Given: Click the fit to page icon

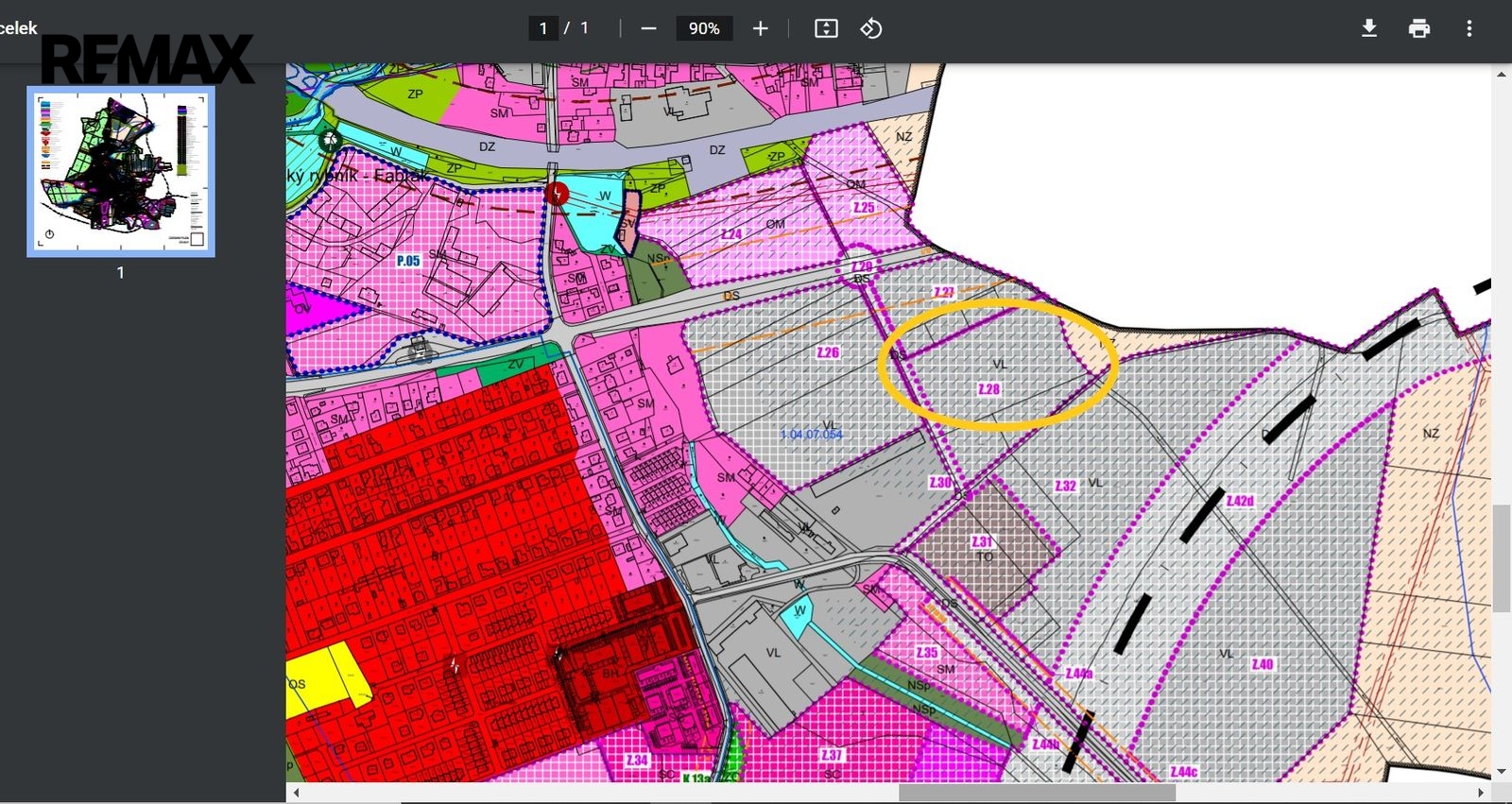Looking at the screenshot, I should (826, 28).
